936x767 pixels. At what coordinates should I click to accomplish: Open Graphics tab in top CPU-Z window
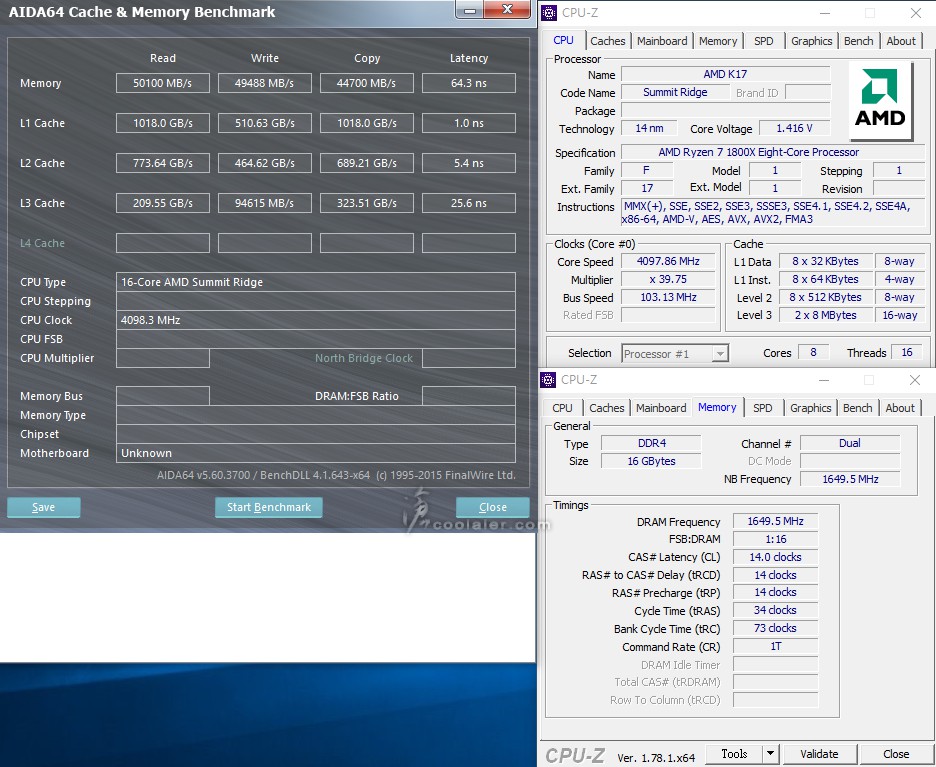point(811,41)
